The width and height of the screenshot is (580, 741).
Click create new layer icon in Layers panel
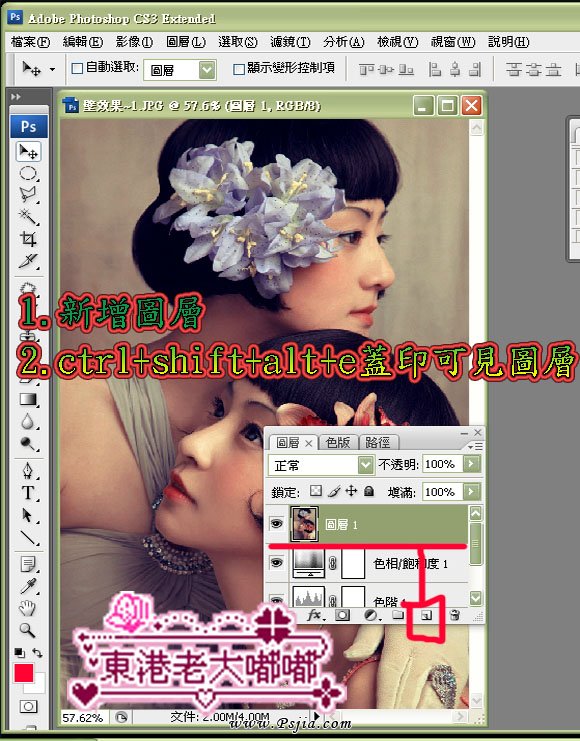[426, 615]
